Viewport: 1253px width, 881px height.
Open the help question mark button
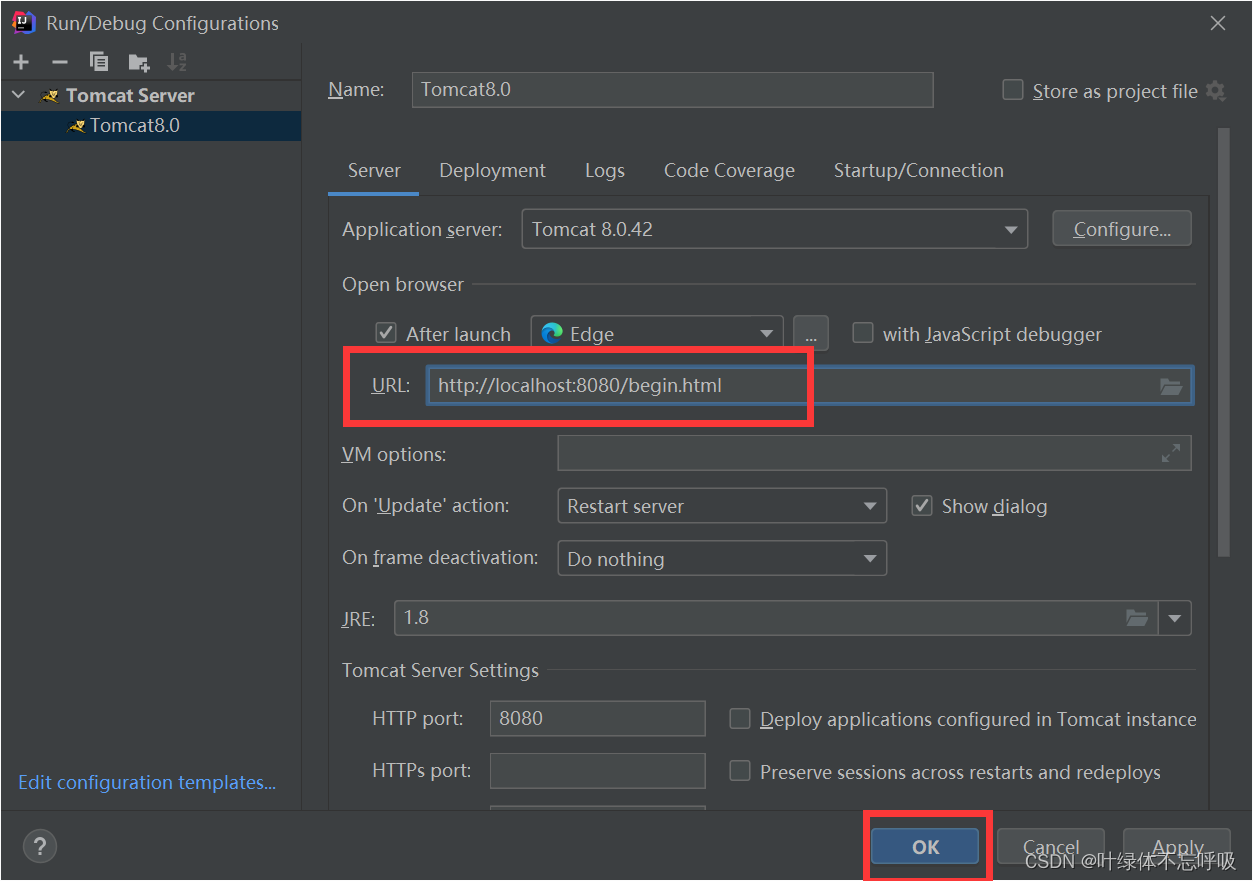40,846
